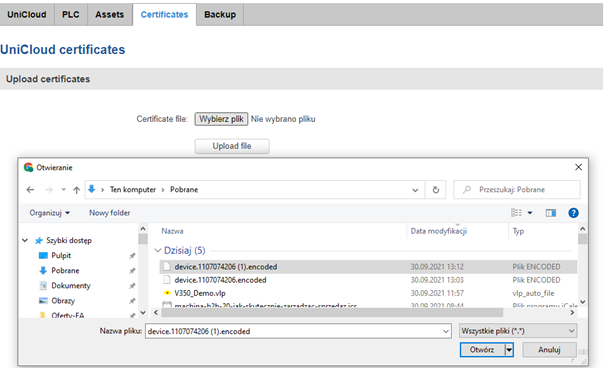605x368 pixels.
Task: Click the V350_Demo.vlp file icon
Action: [167, 293]
